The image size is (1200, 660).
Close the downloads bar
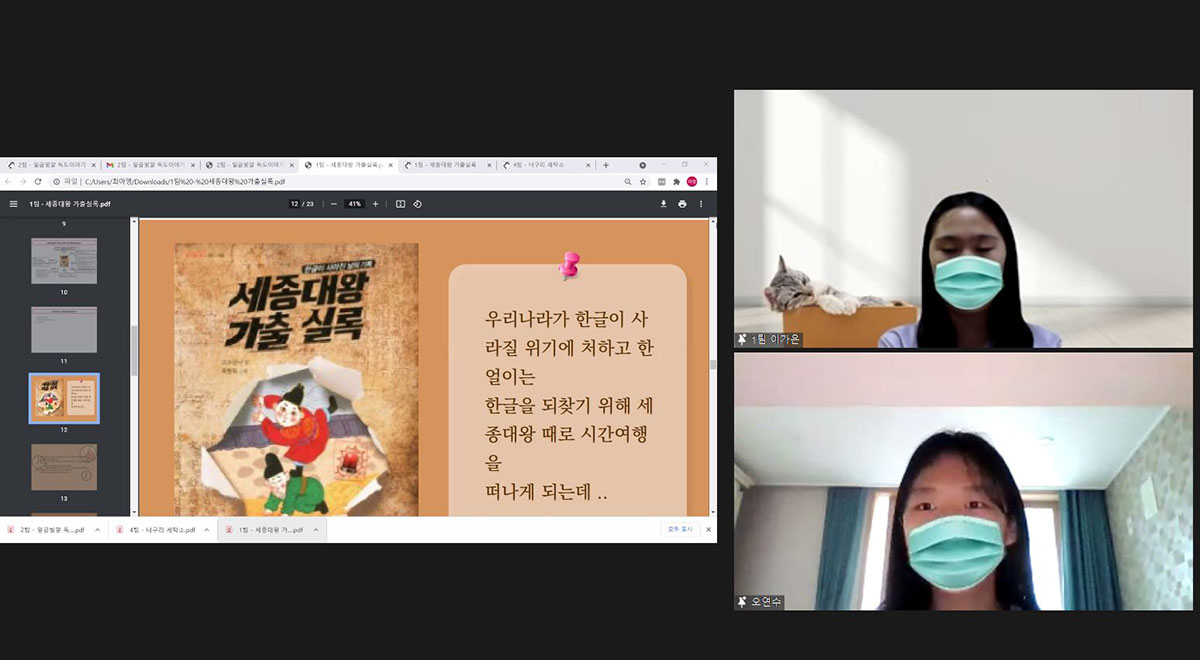[x=708, y=530]
